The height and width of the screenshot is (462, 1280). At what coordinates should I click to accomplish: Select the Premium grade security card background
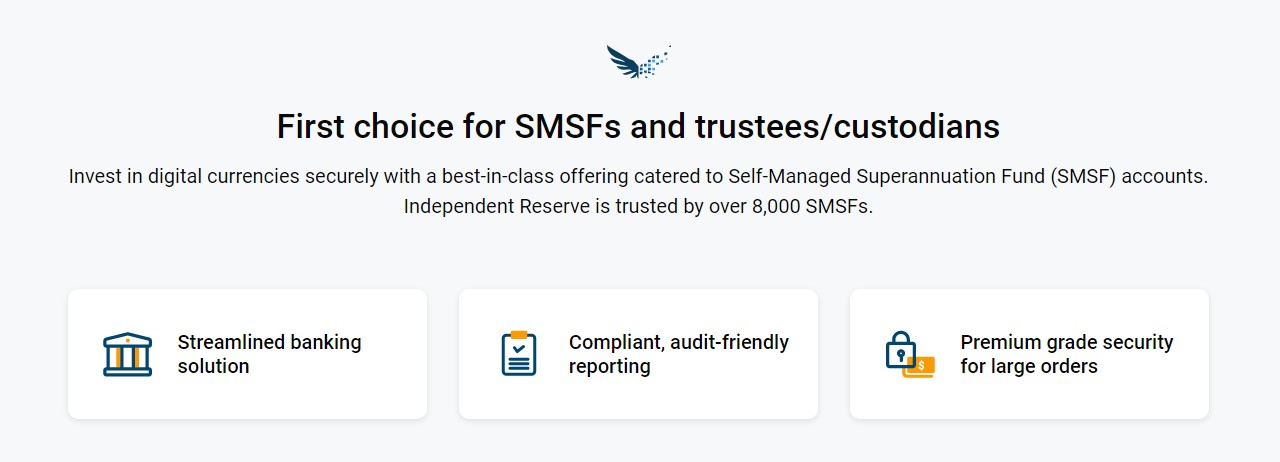coord(1029,354)
